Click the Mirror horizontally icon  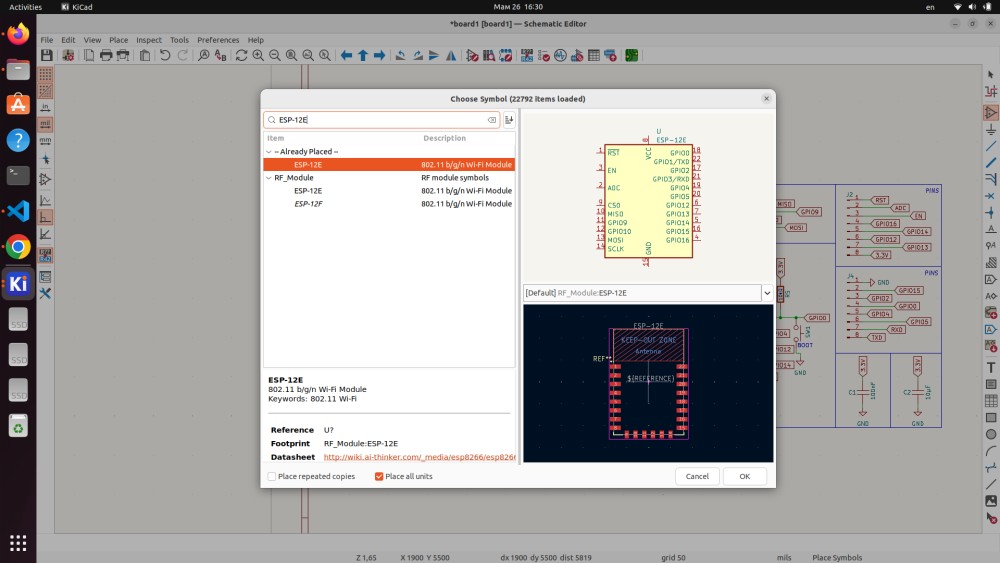451,55
